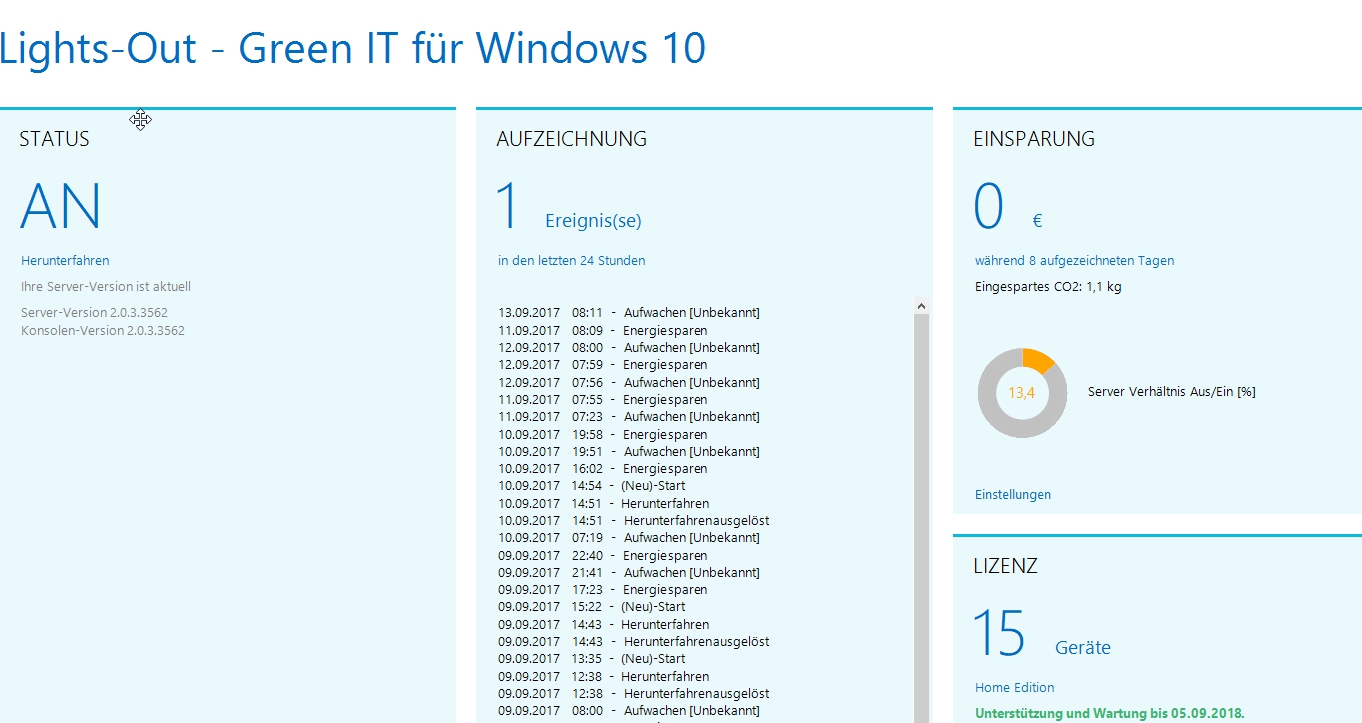Select log entry 11.09.2017 08:09 Energiesparen
Viewport: 1362px width, 723px height.
(603, 330)
